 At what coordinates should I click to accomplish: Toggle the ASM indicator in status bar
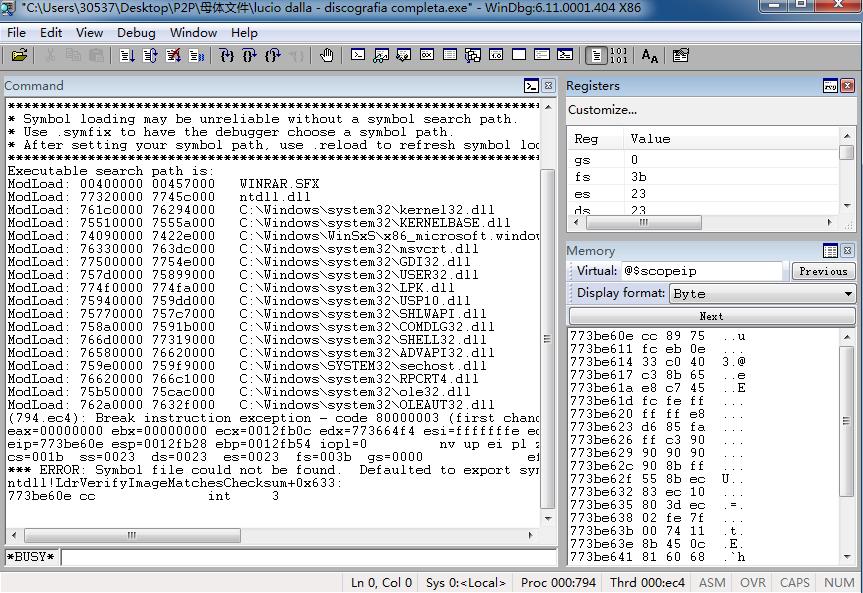pos(712,582)
